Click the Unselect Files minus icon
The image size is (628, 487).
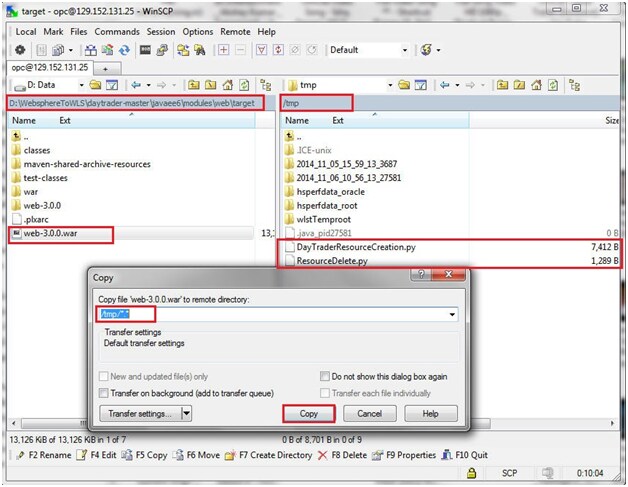pos(240,50)
